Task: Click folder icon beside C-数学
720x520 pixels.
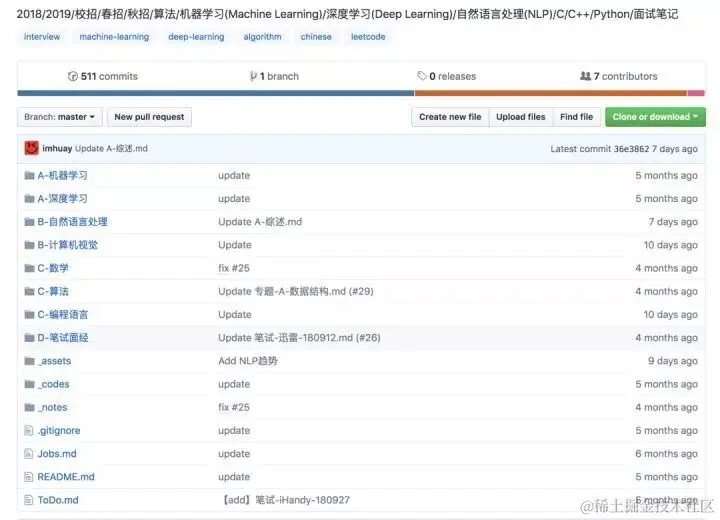Action: point(29,268)
